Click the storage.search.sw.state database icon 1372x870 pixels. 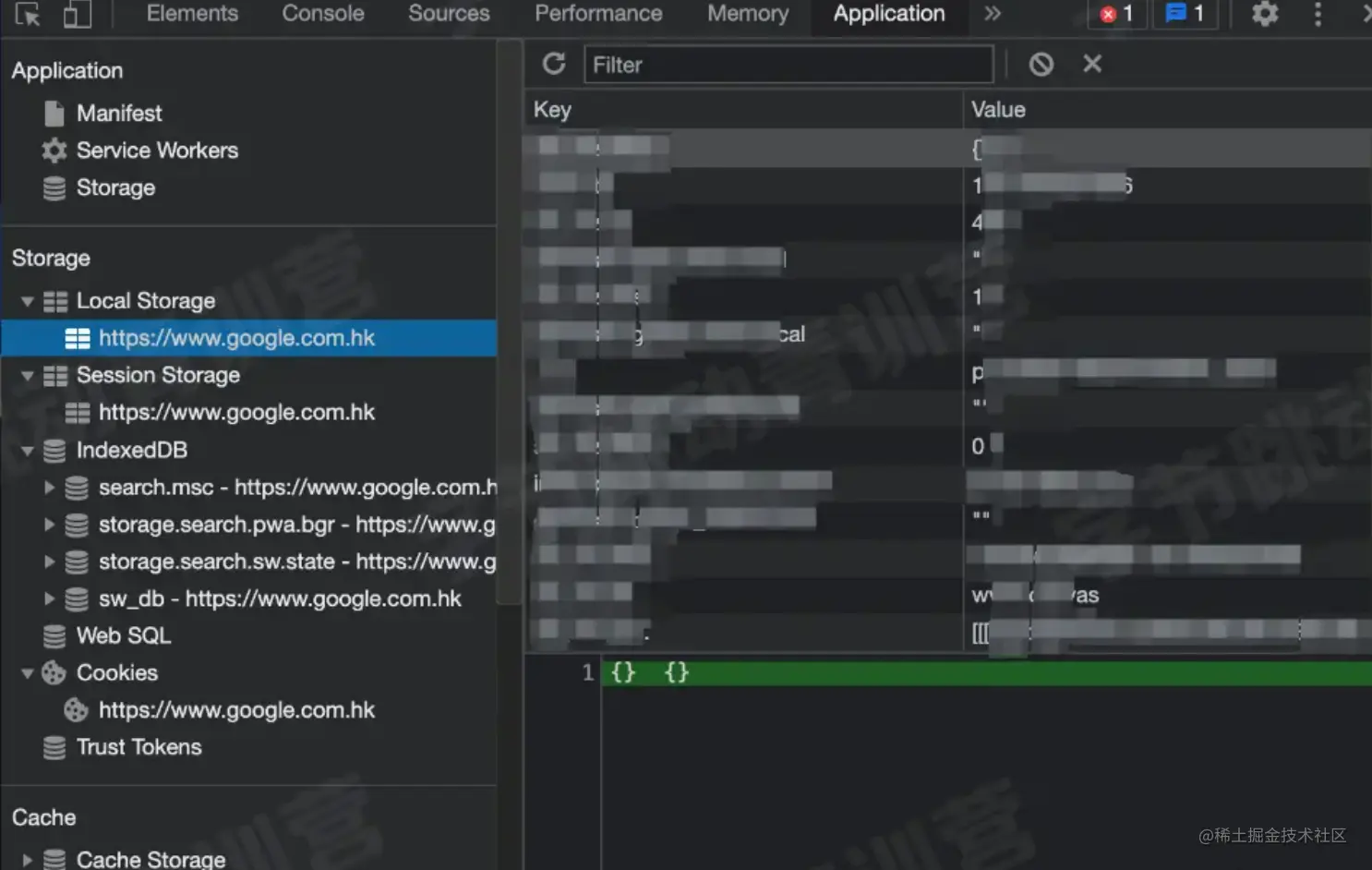77,562
